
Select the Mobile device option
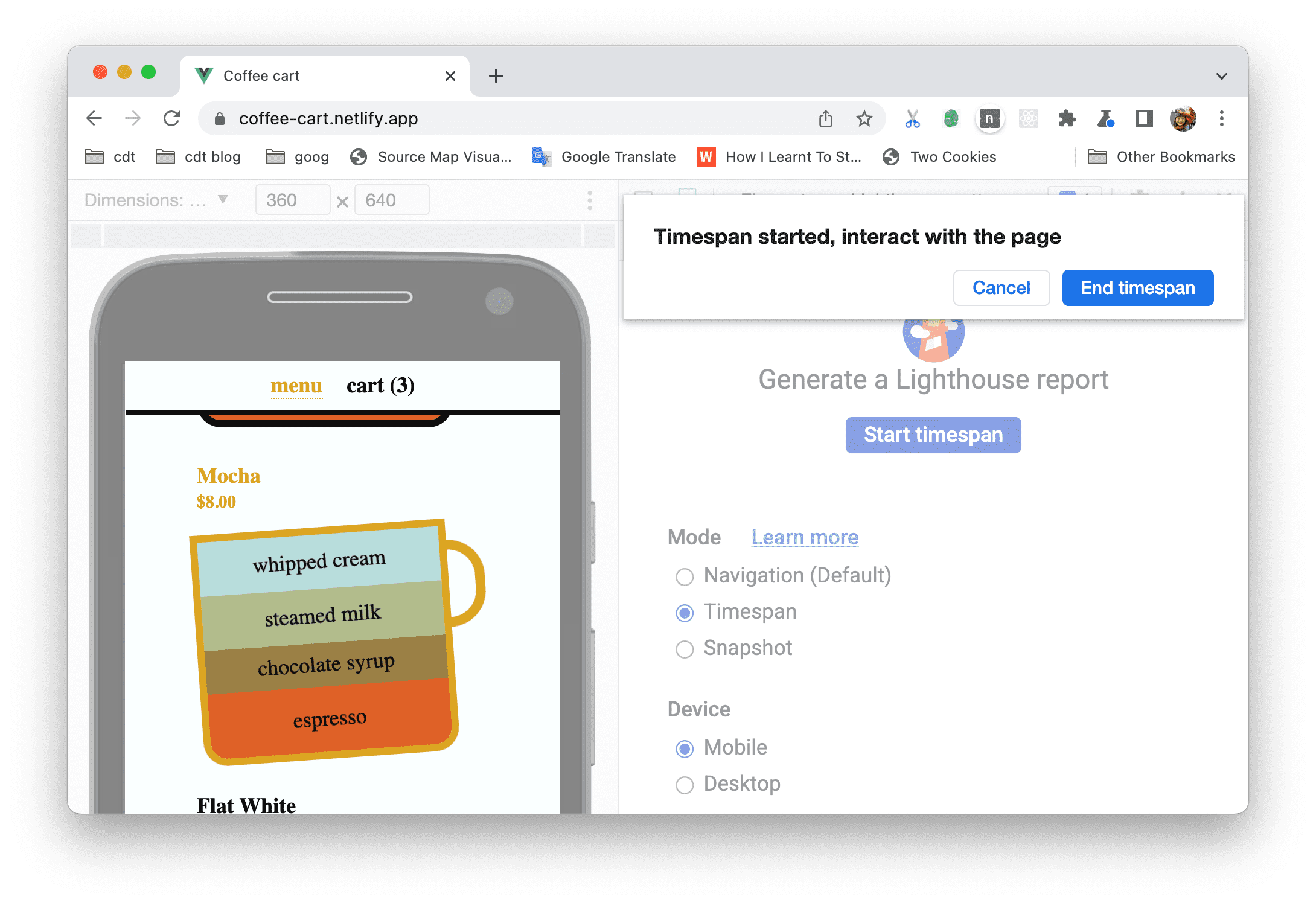coord(687,747)
